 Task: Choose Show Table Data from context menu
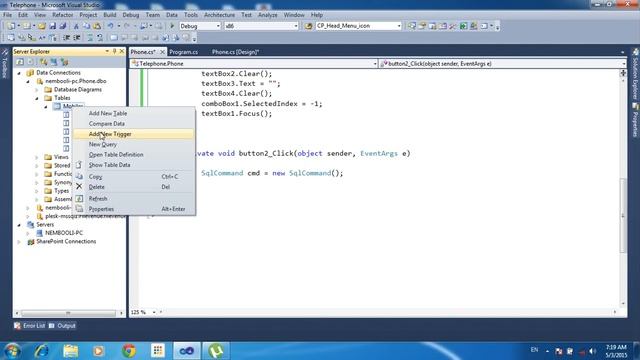[x=133, y=165]
